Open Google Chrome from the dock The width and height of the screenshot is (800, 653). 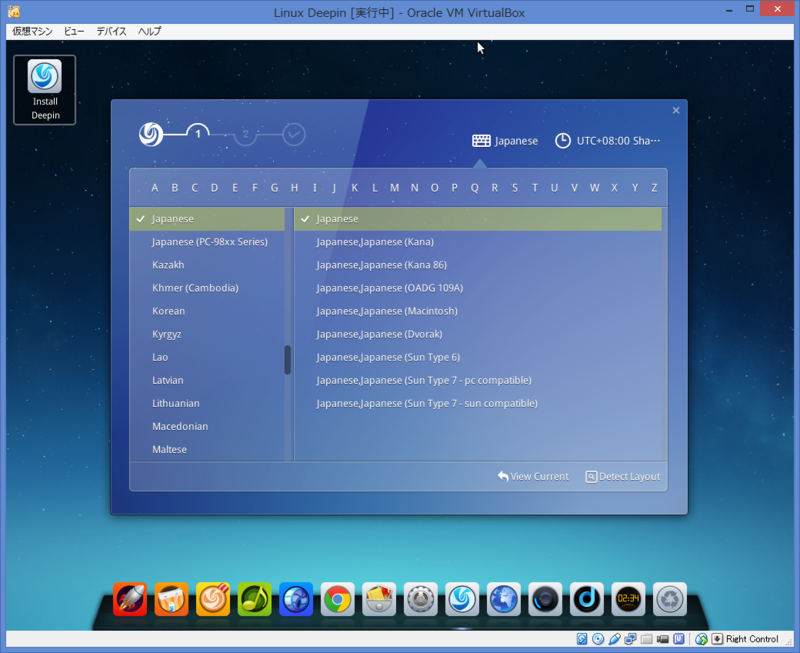(337, 600)
